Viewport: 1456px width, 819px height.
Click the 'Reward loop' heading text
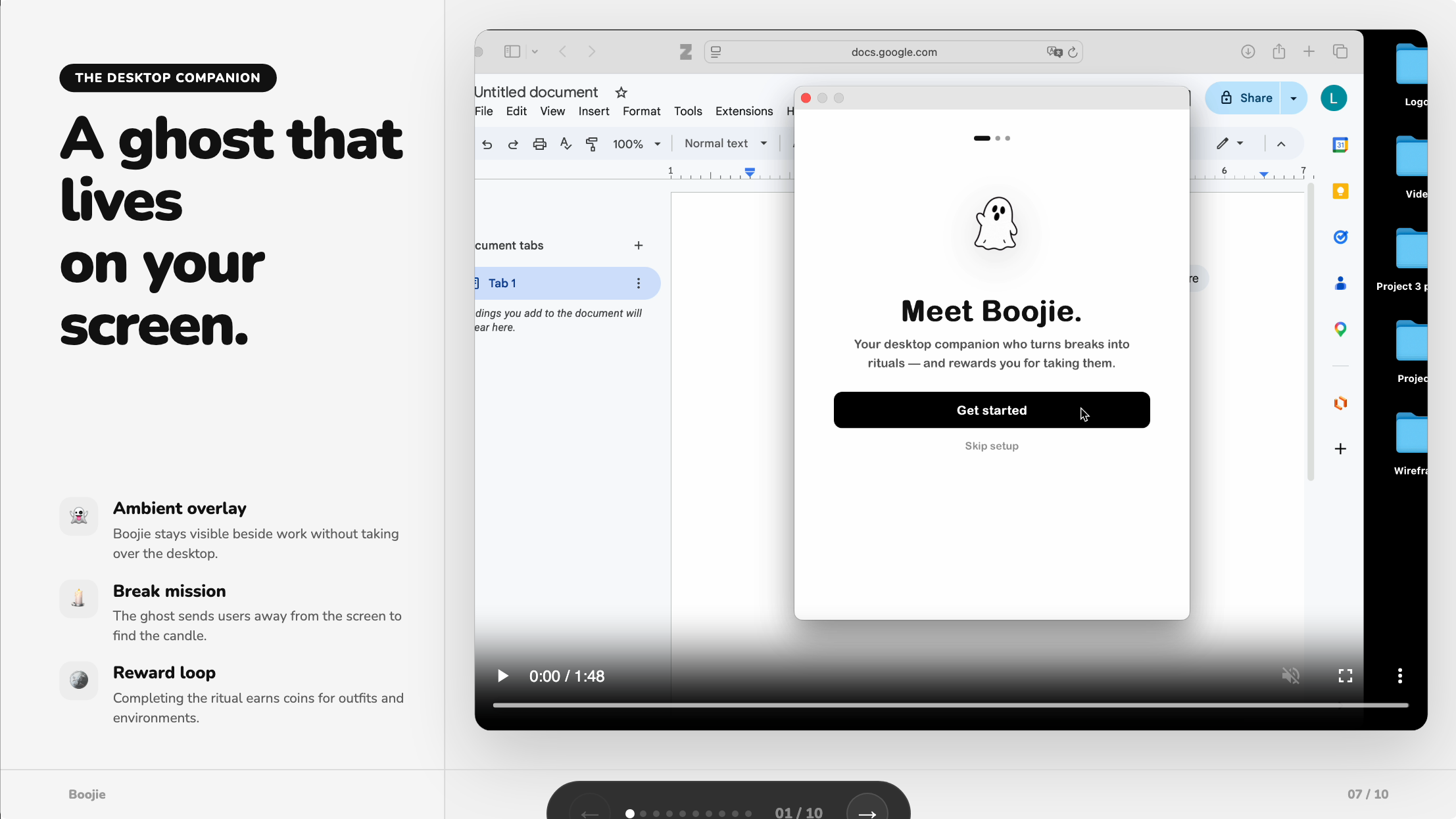[x=164, y=672]
